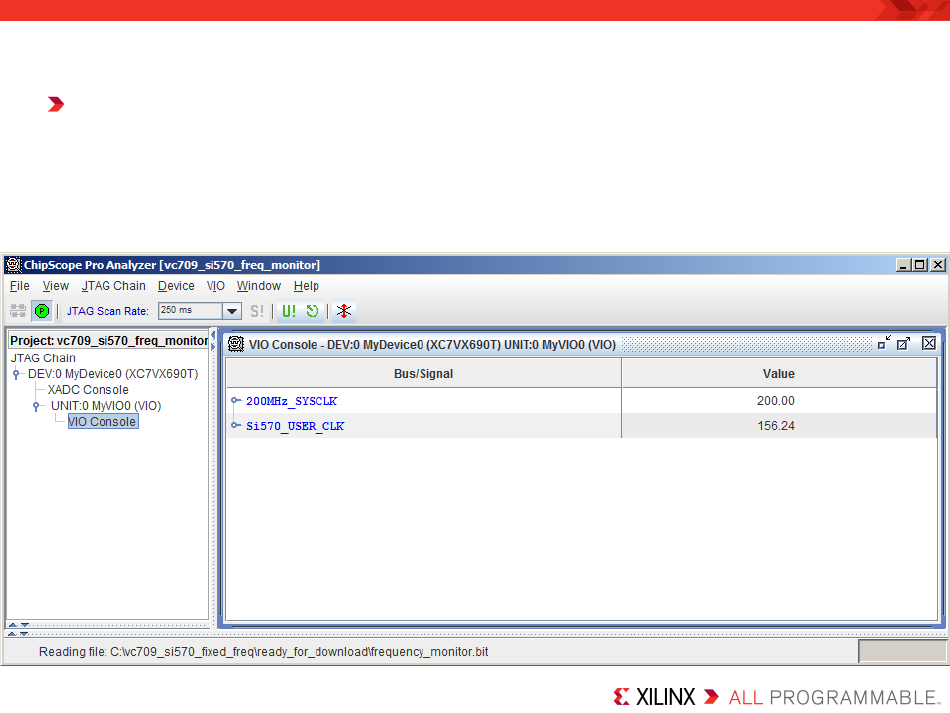Image resolution: width=950 pixels, height=713 pixels.
Task: Maximize the ChipScope Pro Analyzer window
Action: tap(920, 265)
